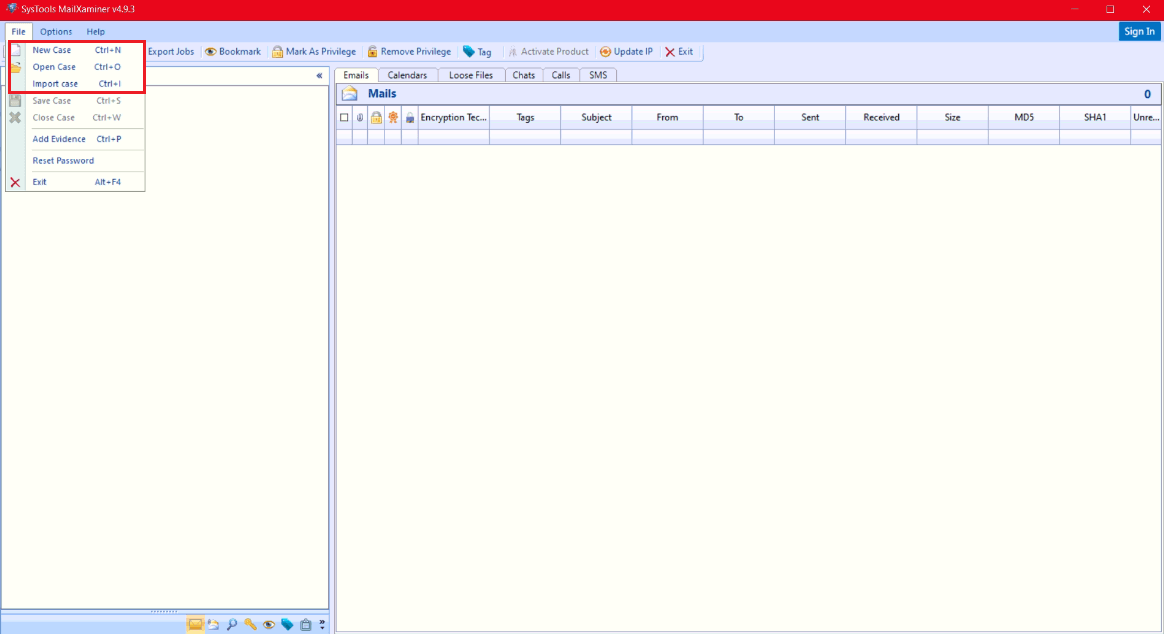Click Mark As Privilege in toolbar
This screenshot has height=634, width=1164.
tap(313, 52)
